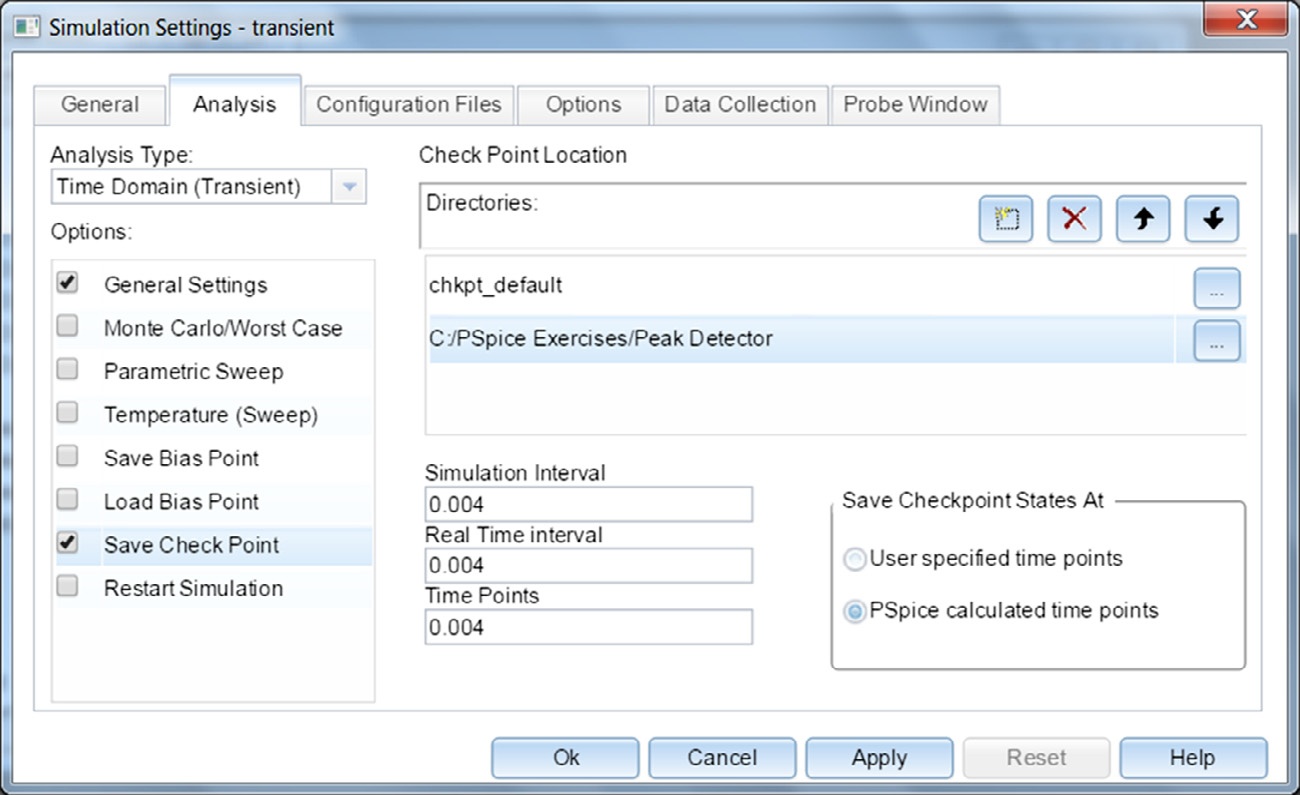This screenshot has width=1300, height=795.
Task: Click the Simulation Interval input field
Action: pos(588,505)
